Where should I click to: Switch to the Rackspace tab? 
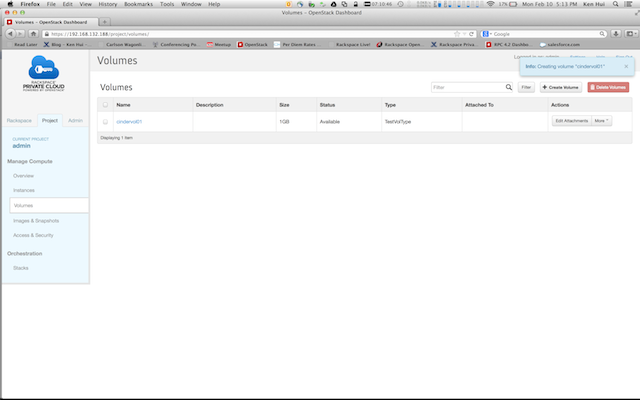point(18,119)
